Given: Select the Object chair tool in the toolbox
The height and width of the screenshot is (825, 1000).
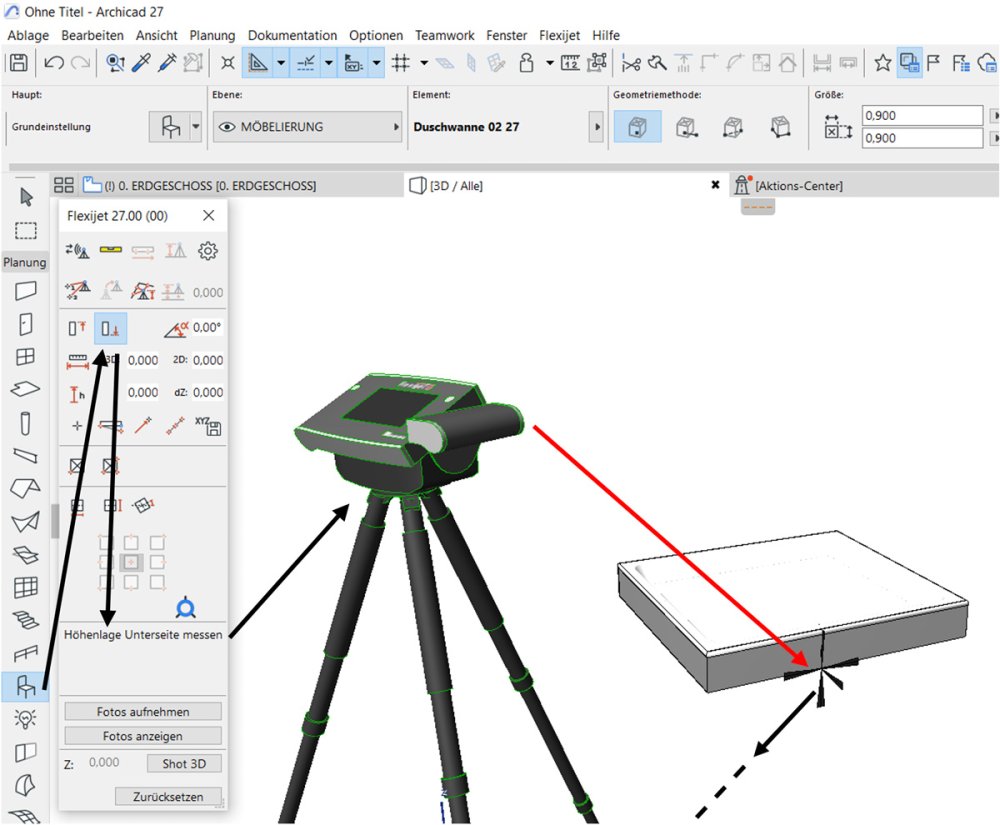Looking at the screenshot, I should 26,687.
